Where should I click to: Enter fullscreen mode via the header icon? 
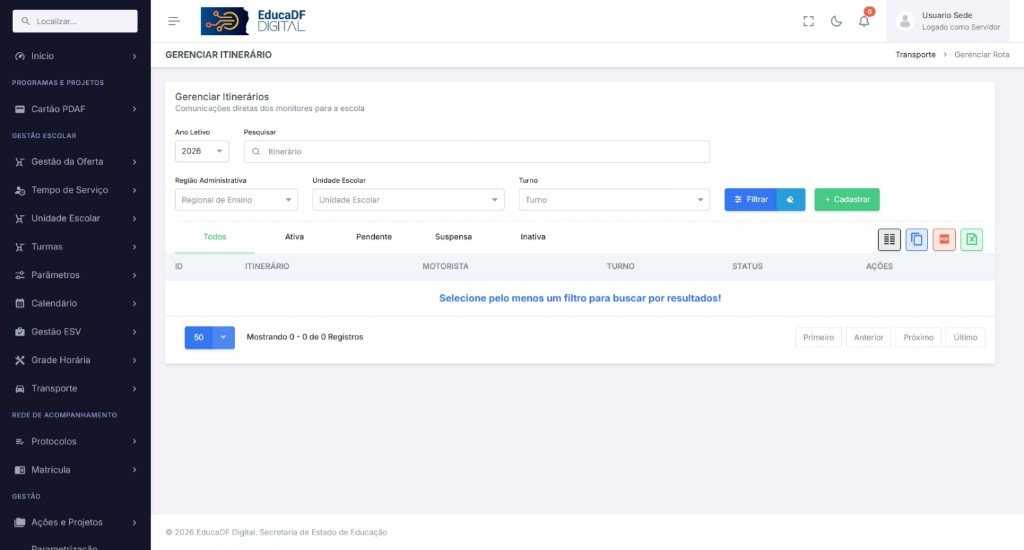[x=808, y=21]
